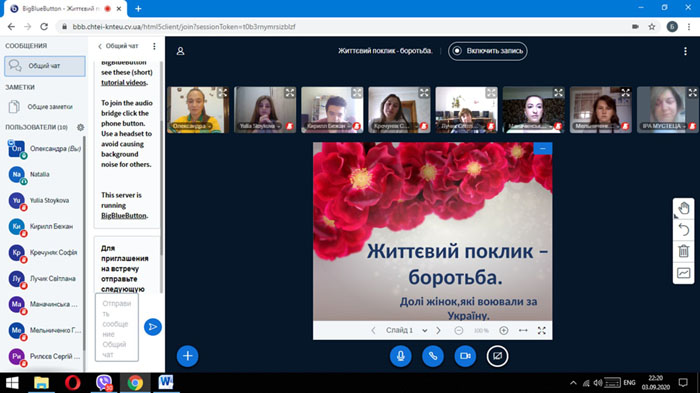
Task: Clear annotations with the trash icon
Action: pyautogui.click(x=683, y=251)
